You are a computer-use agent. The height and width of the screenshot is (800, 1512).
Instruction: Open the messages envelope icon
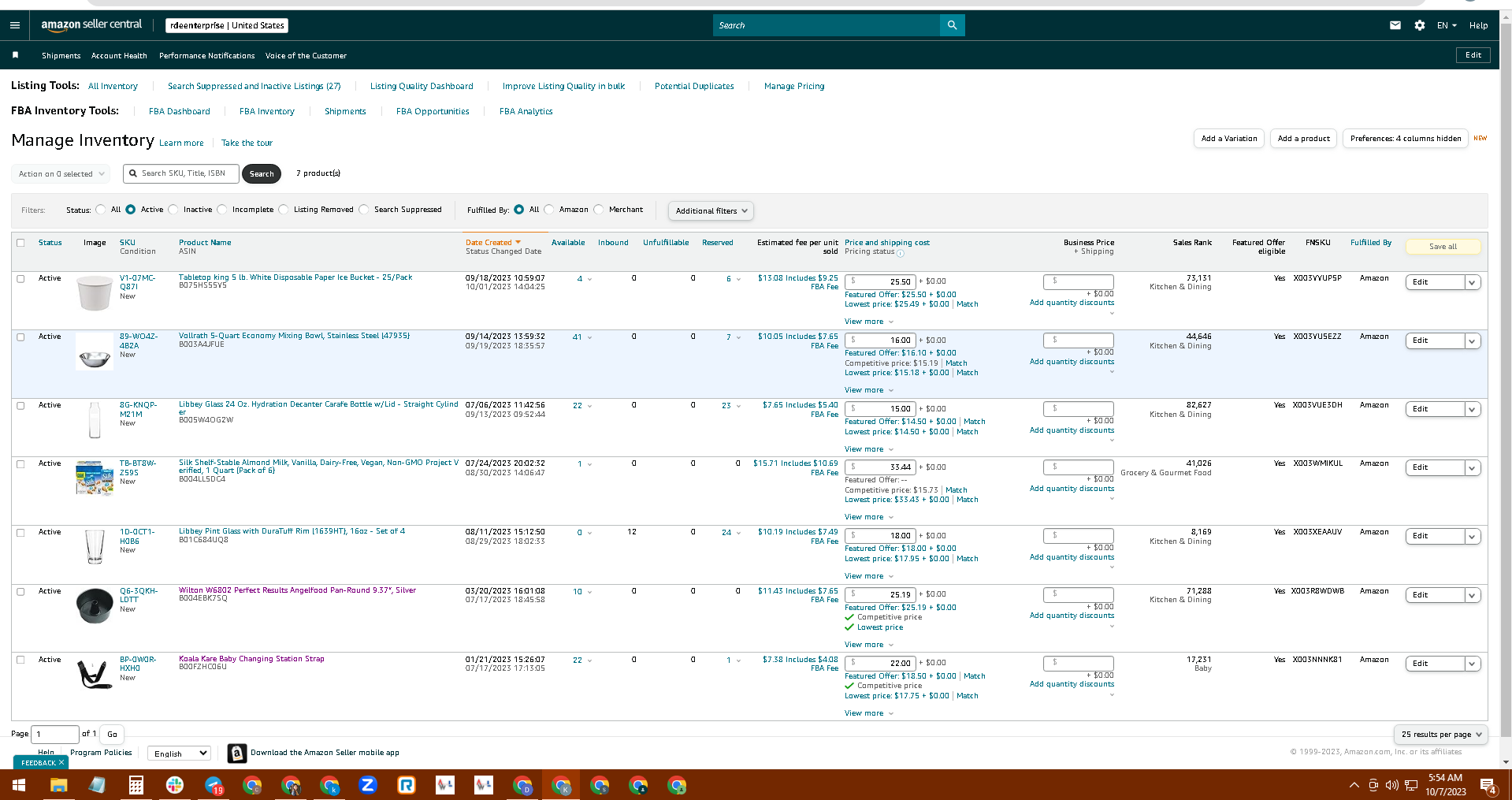click(x=1395, y=25)
